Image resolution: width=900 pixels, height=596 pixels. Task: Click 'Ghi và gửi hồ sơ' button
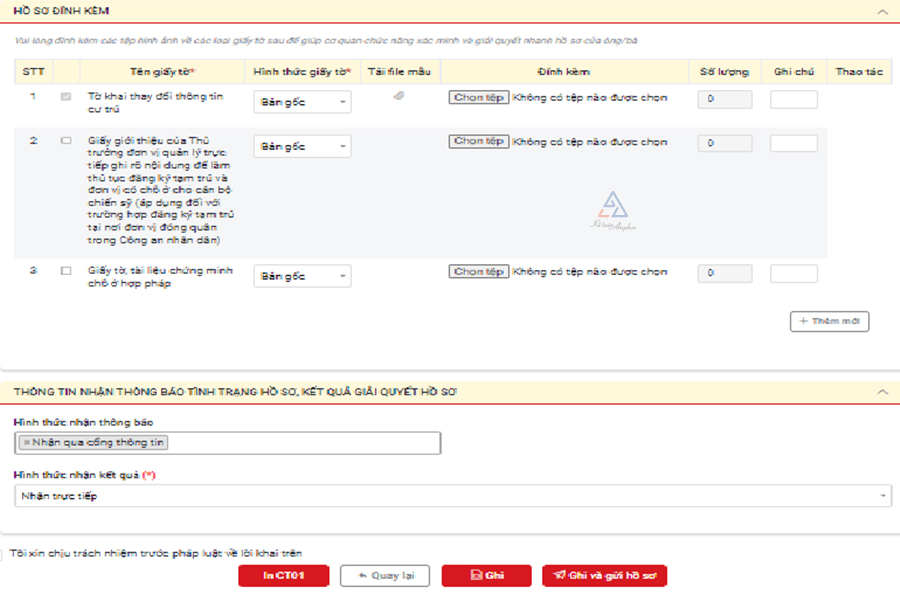pyautogui.click(x=604, y=576)
